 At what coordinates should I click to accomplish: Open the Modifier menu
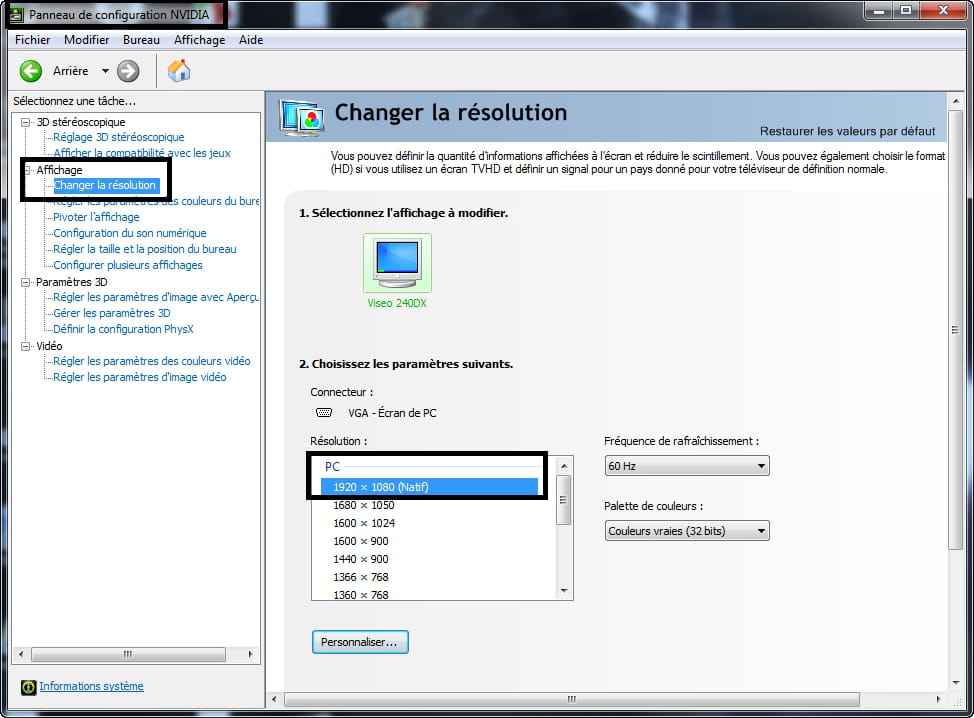(86, 40)
